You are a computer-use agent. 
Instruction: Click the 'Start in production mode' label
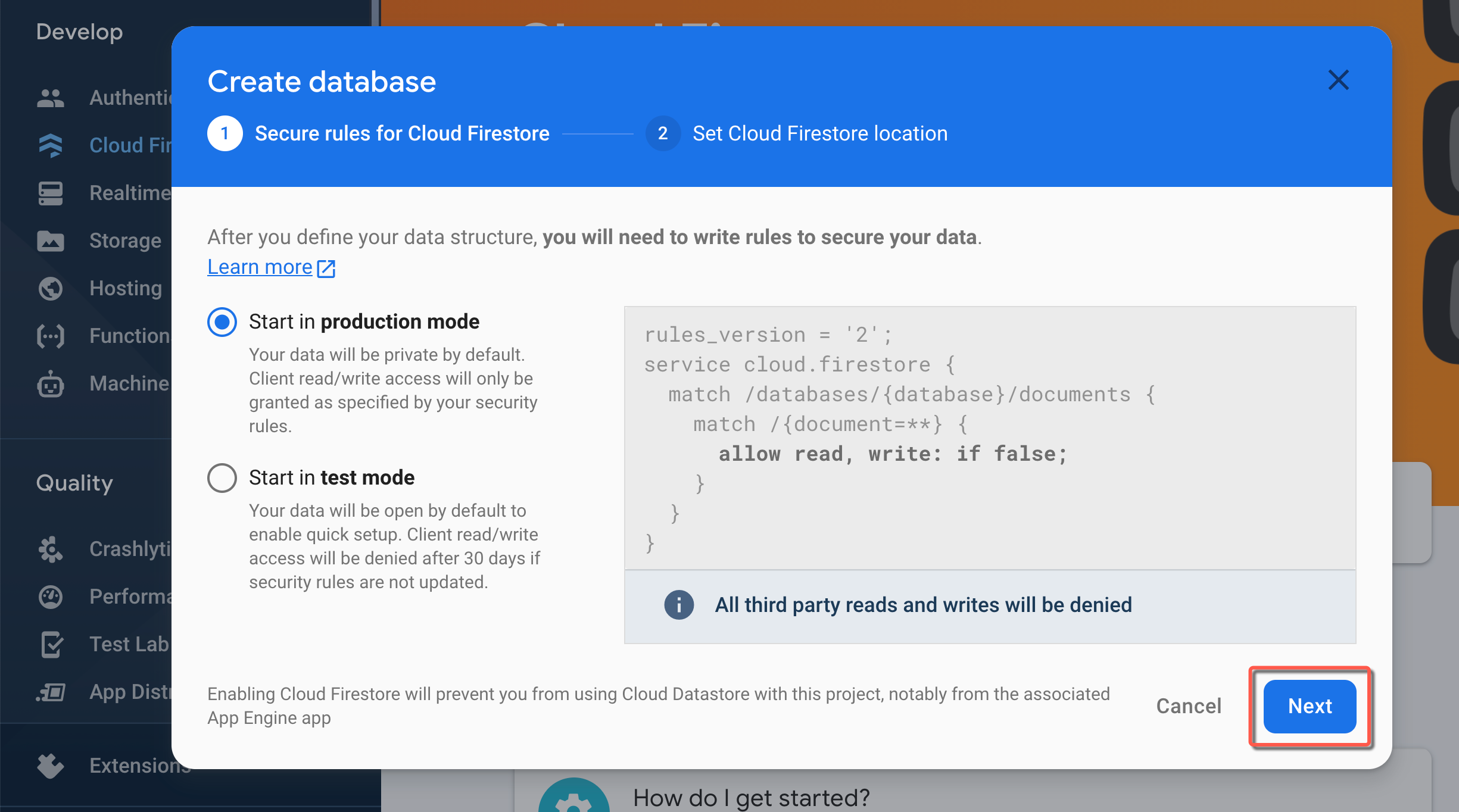click(364, 321)
